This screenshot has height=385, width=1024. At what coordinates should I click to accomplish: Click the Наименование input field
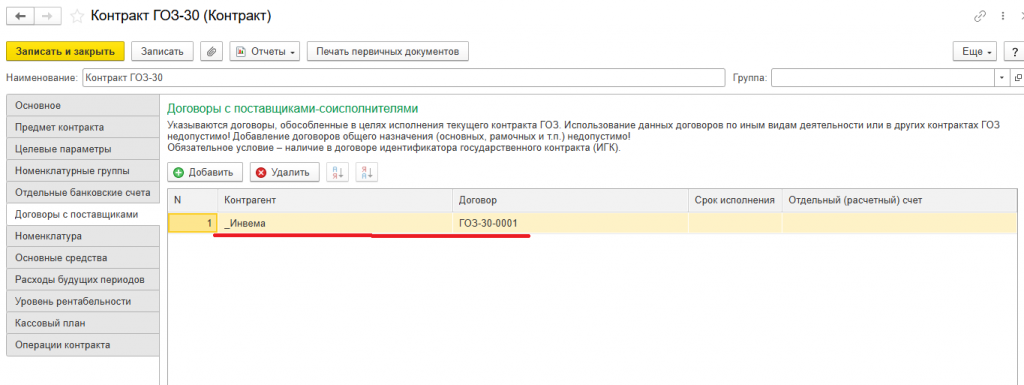403,78
